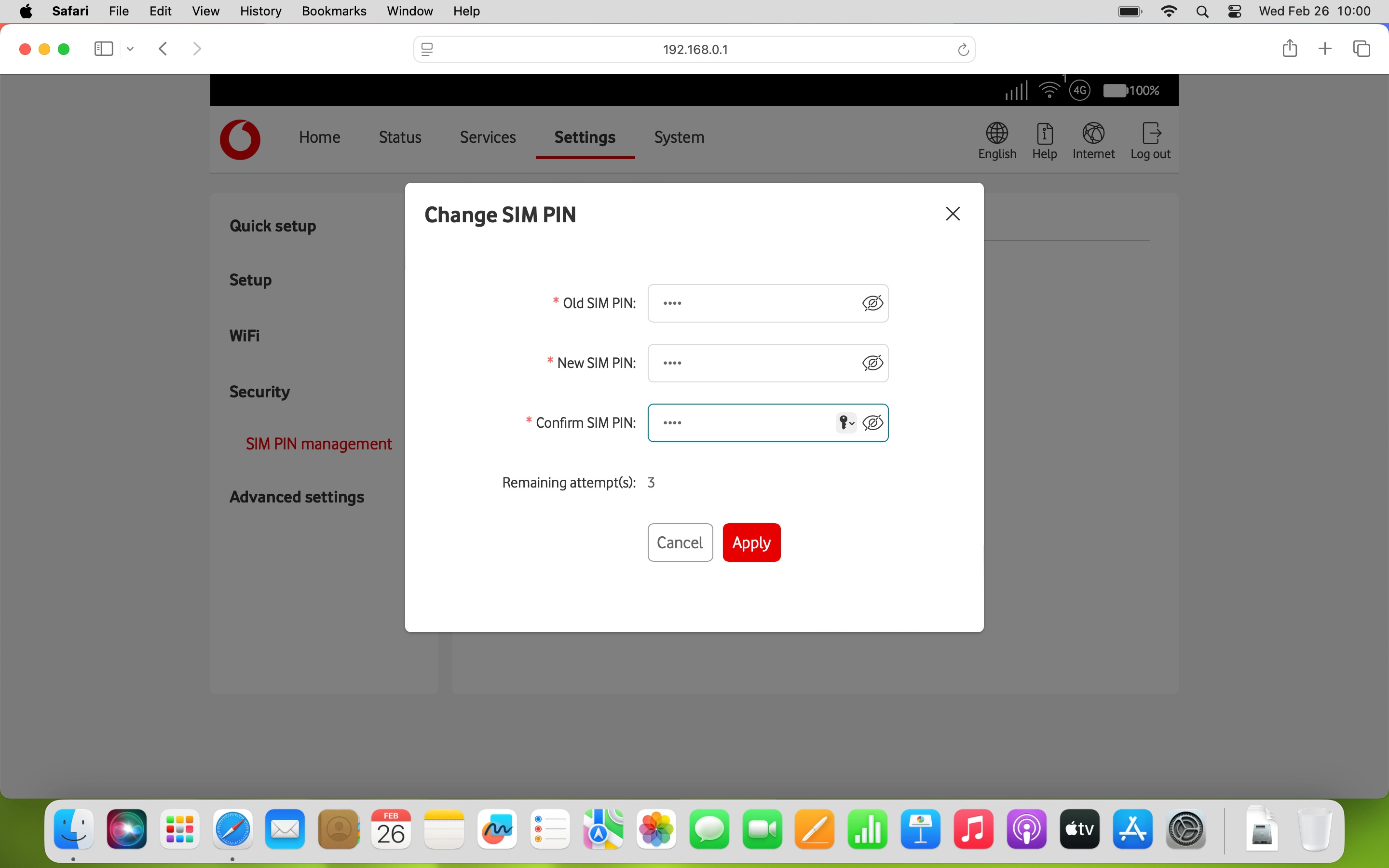This screenshot has width=1389, height=868.
Task: Reload the page
Action: pos(963,49)
